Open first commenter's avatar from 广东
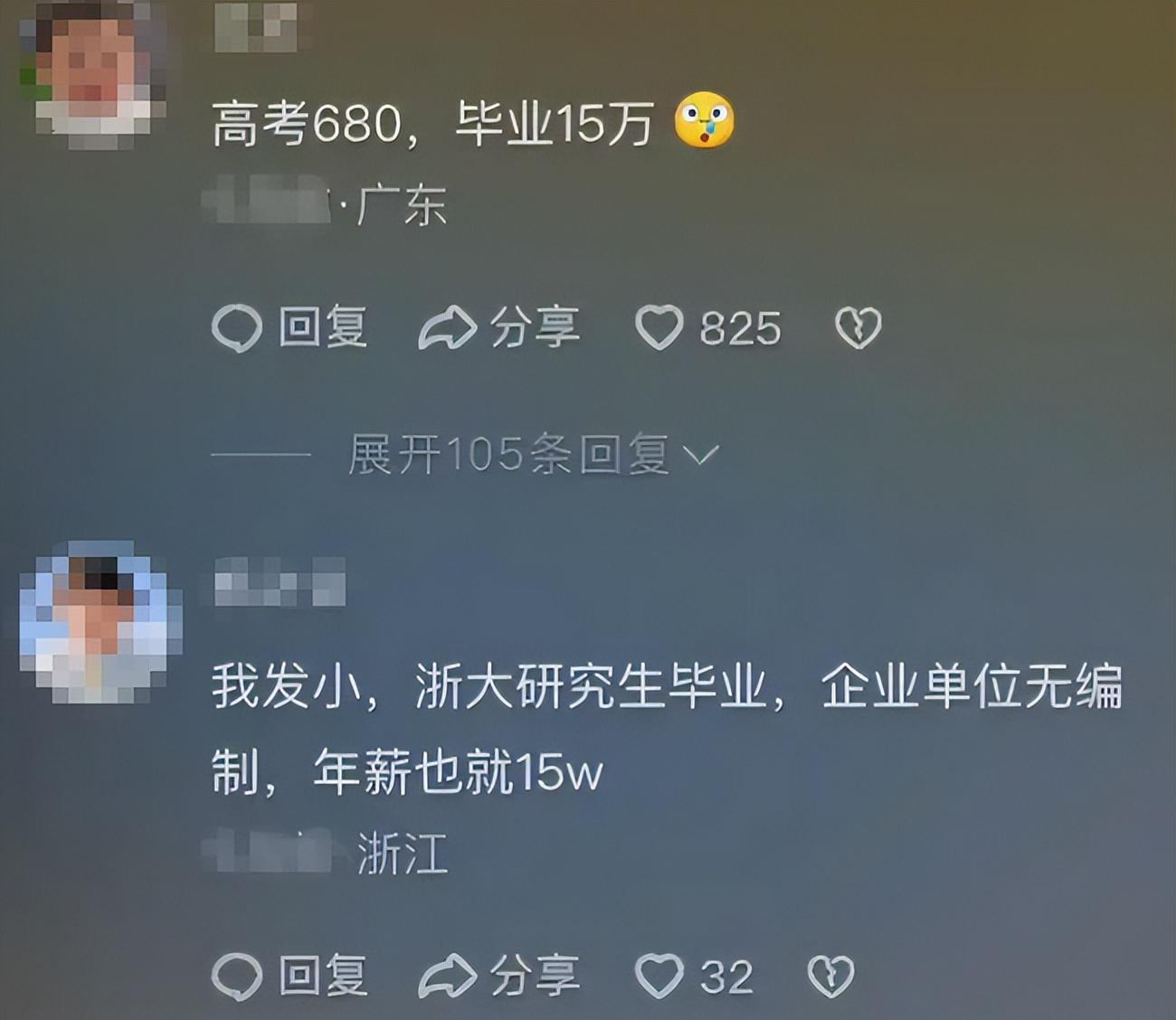This screenshot has width=1176, height=1020. [x=91, y=74]
